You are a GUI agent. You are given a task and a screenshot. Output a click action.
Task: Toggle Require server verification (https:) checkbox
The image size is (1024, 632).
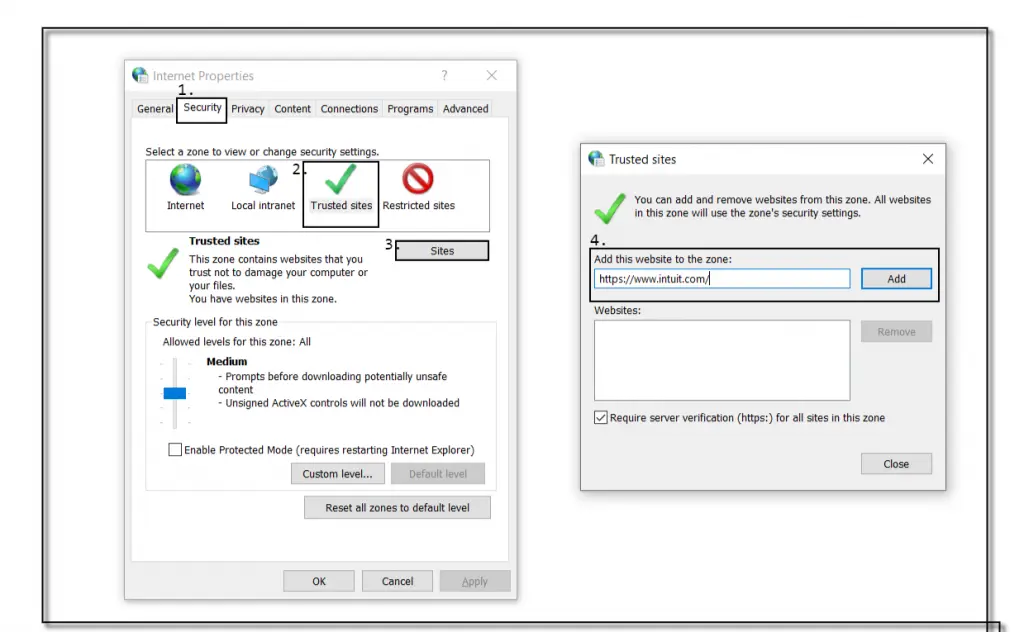point(601,418)
